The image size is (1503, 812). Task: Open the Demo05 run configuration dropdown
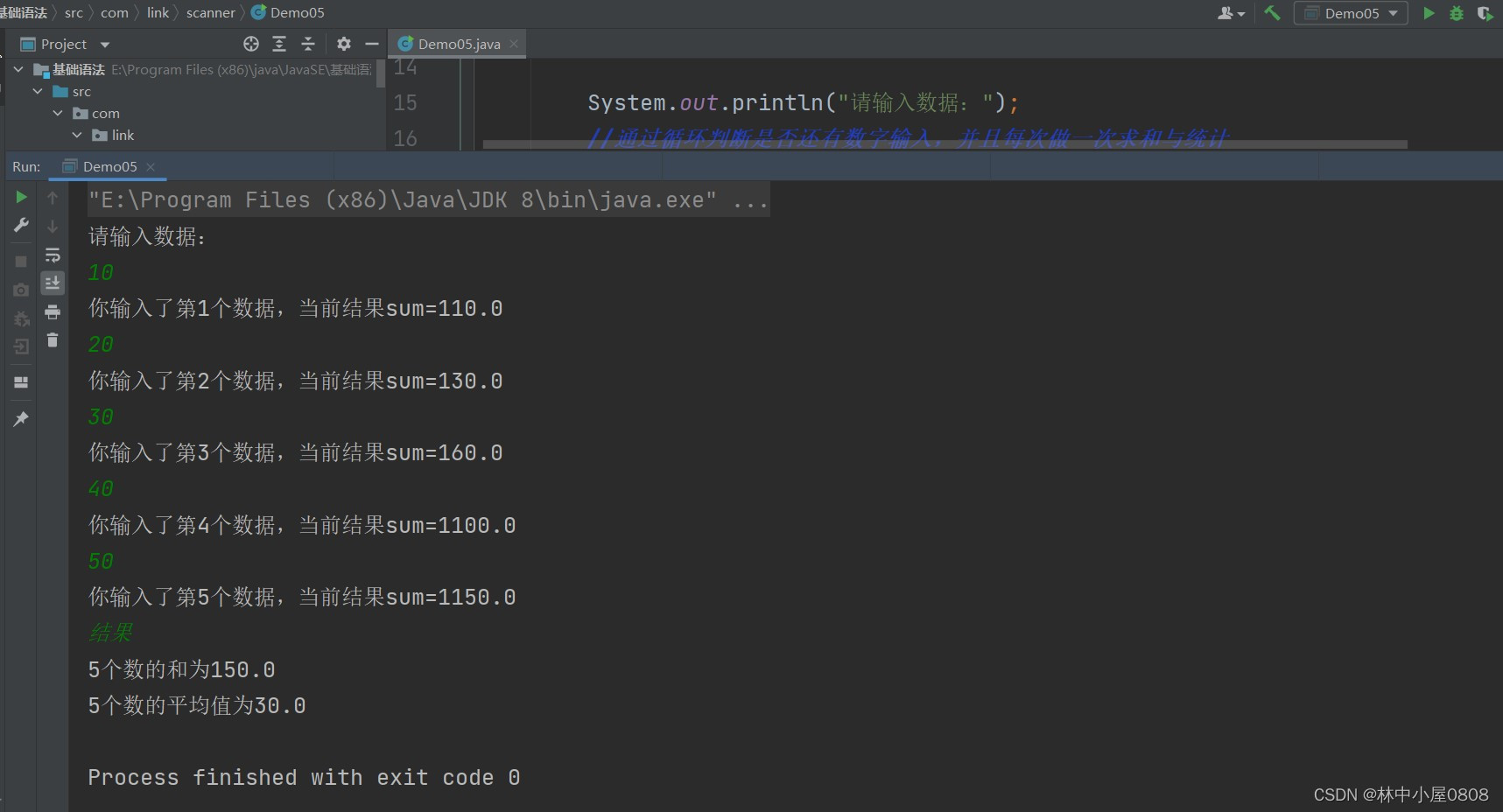coord(1351,13)
